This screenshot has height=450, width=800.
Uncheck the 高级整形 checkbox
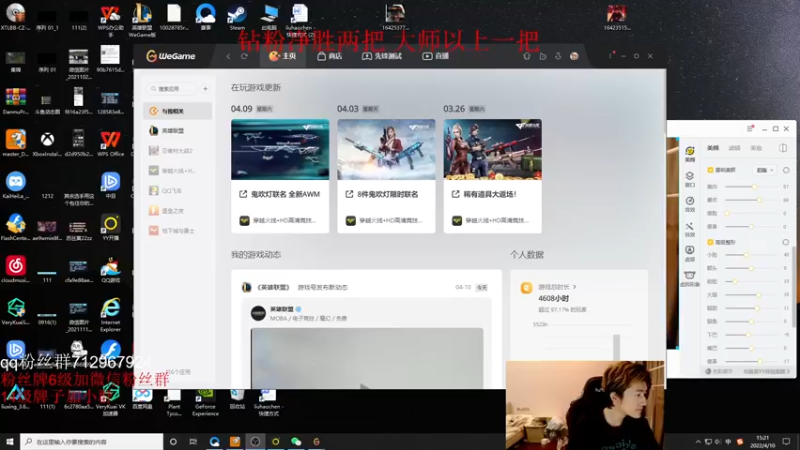tap(710, 242)
